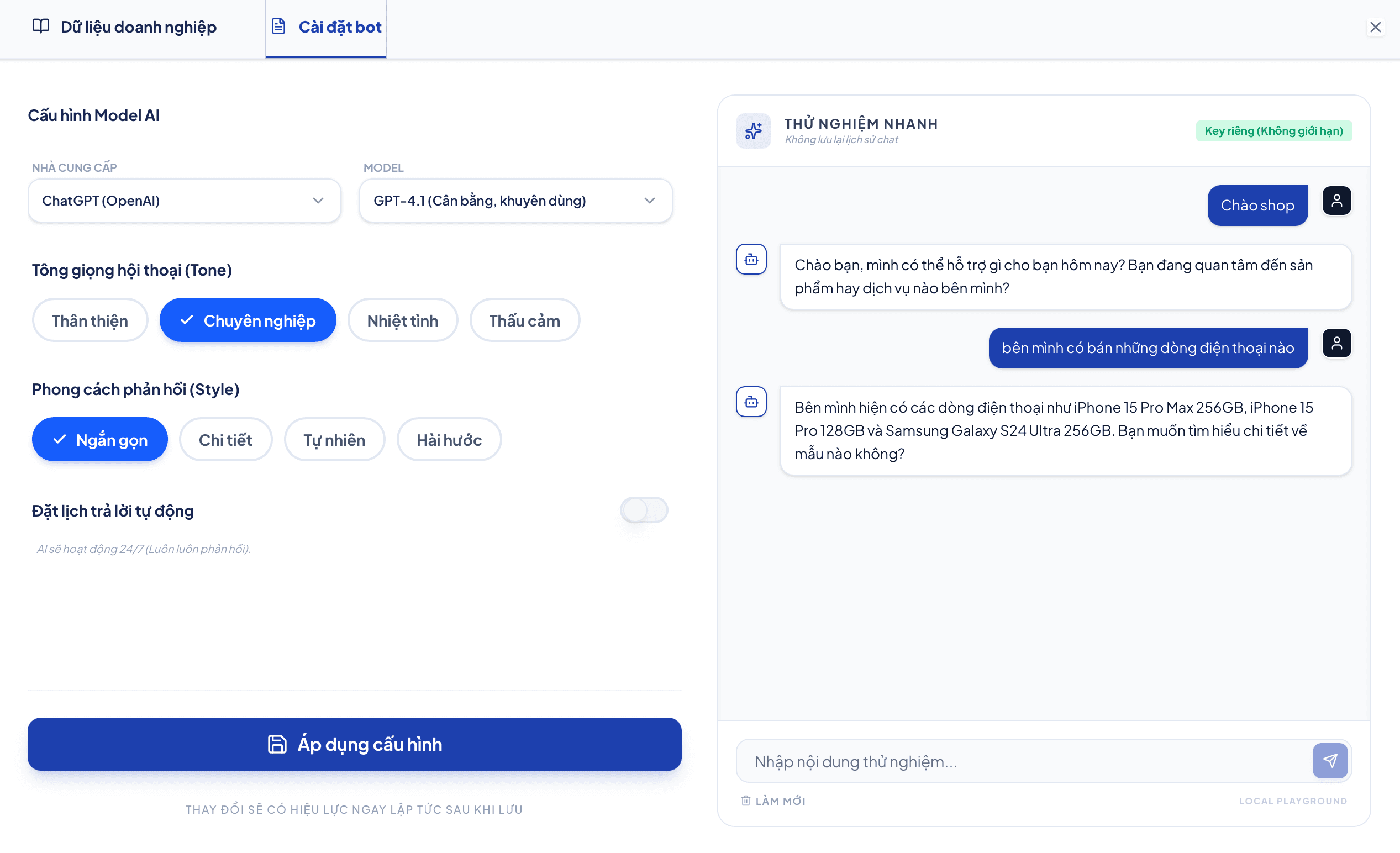Screen dimensions: 1400x853
Task: Click the document icon in Cài đặt bot
Action: point(278,26)
